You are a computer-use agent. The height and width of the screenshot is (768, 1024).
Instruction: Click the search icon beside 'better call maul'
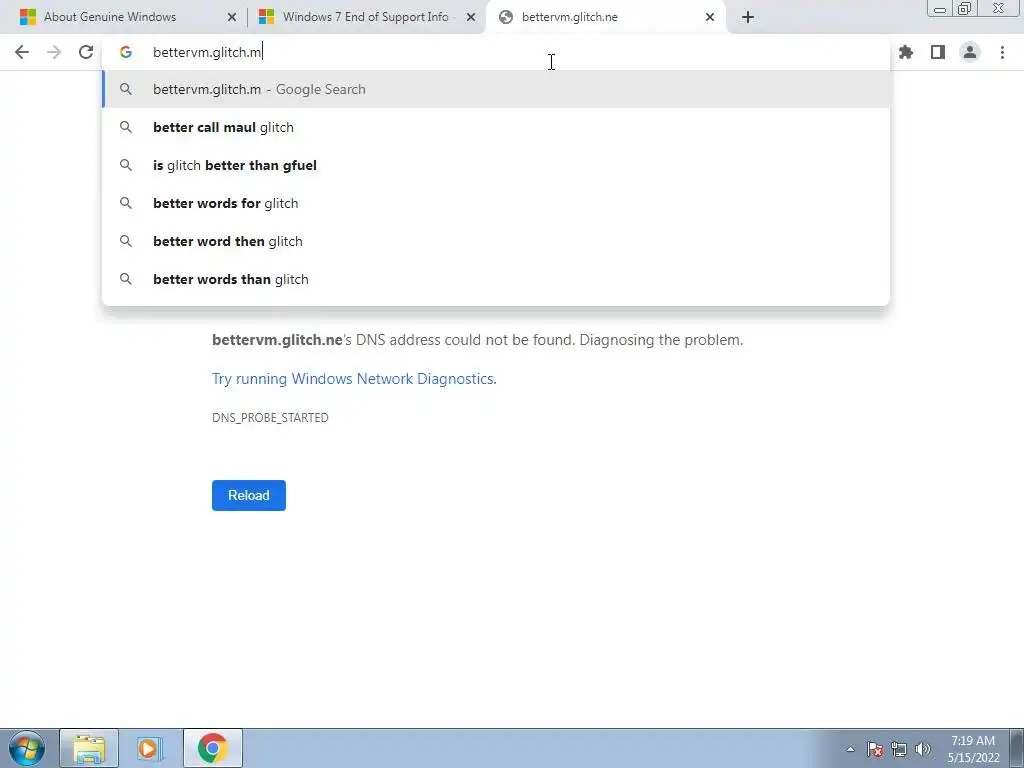click(125, 127)
